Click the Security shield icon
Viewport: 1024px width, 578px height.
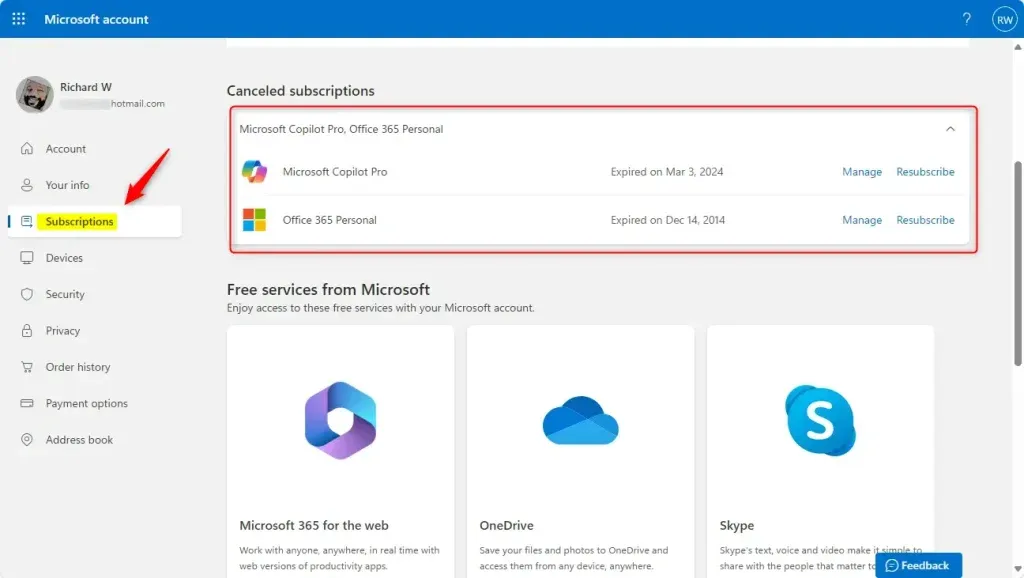coord(27,294)
